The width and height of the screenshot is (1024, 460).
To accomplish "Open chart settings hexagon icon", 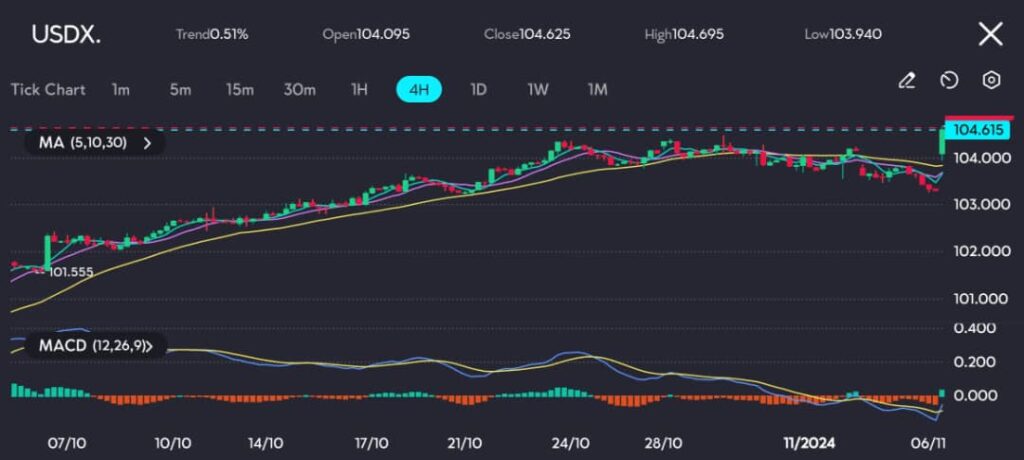I will tap(991, 81).
